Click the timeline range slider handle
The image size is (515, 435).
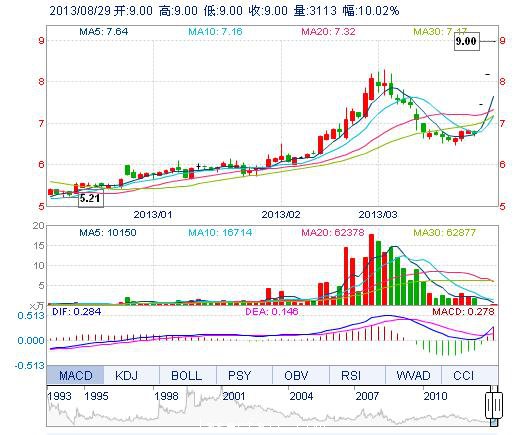tap(494, 406)
